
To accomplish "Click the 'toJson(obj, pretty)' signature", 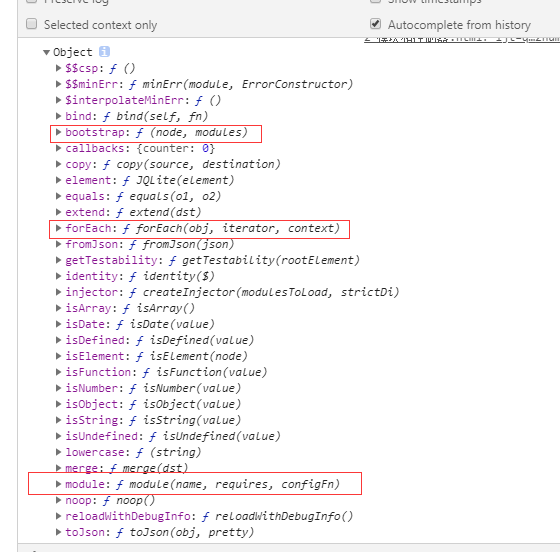I will click(x=191, y=532).
